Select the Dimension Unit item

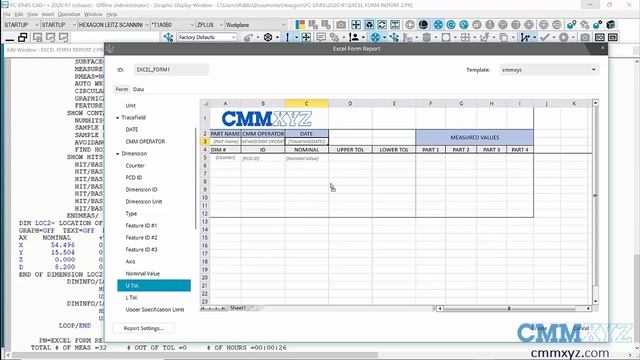click(144, 202)
